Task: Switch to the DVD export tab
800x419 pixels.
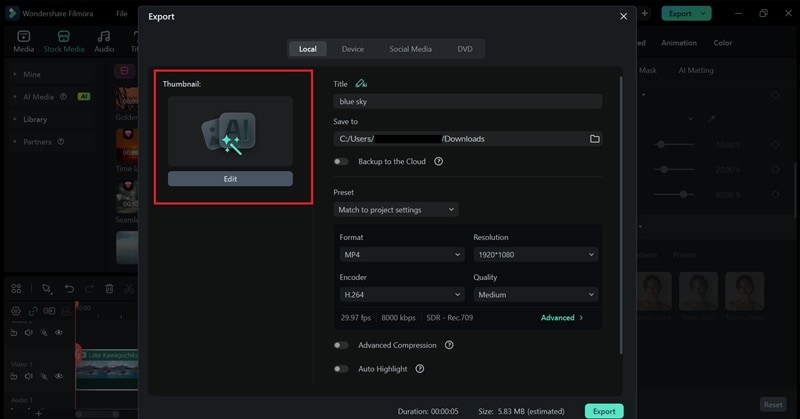Action: 465,49
